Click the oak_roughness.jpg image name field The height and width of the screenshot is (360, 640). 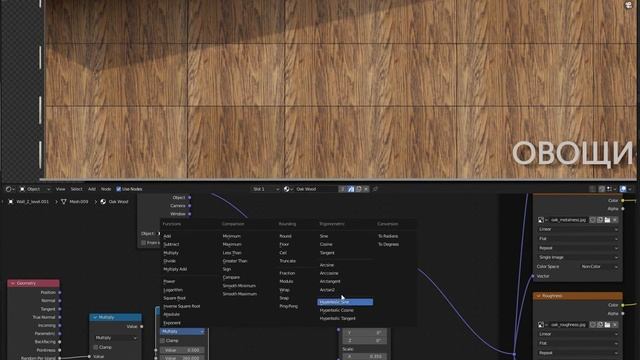point(569,325)
